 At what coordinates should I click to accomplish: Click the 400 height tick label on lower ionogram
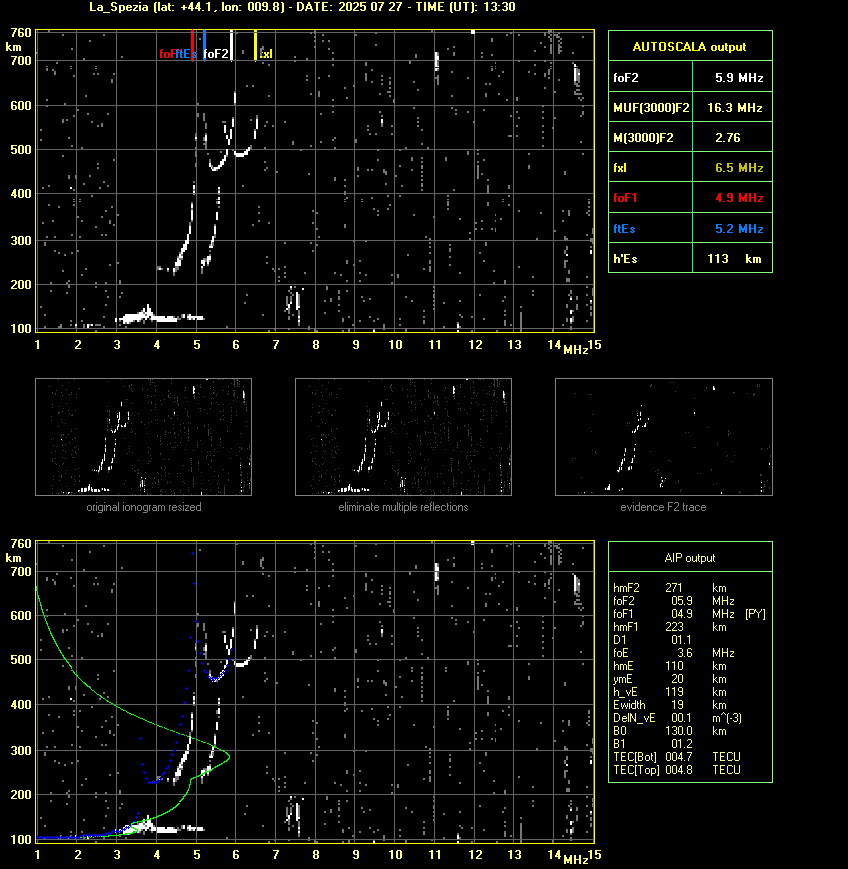pyautogui.click(x=21, y=704)
